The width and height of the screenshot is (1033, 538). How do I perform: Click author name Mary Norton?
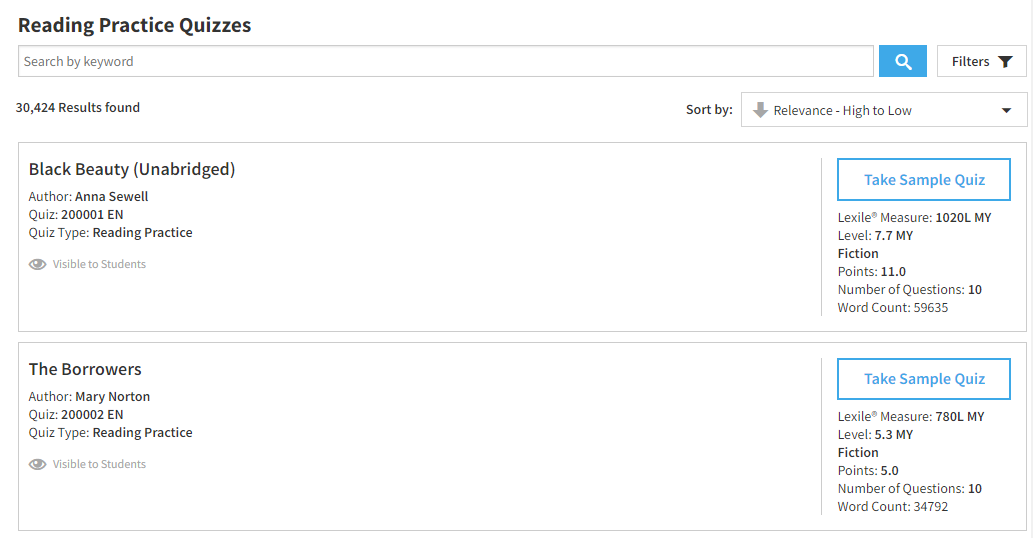point(113,396)
